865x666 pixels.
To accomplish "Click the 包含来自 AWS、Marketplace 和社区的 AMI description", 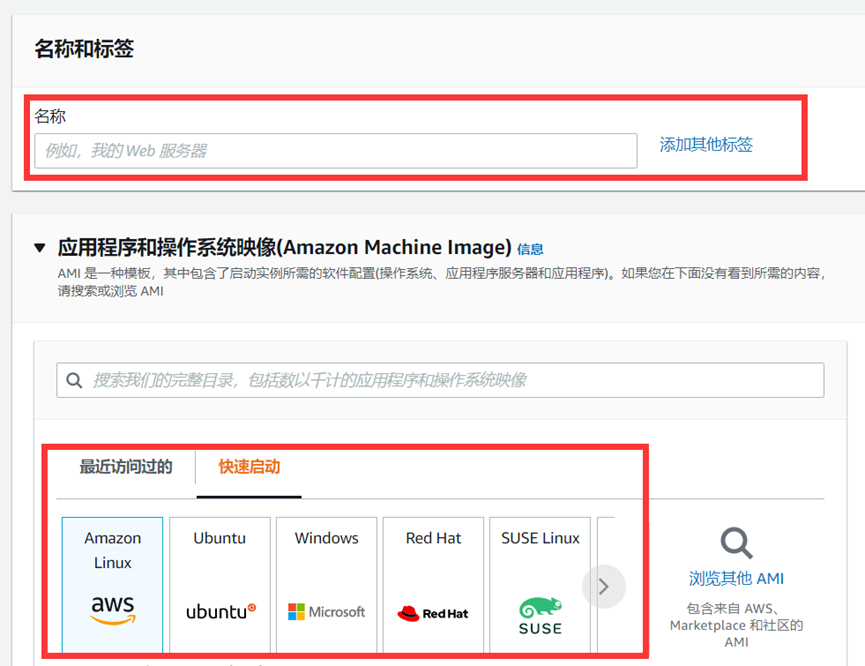I will (736, 625).
